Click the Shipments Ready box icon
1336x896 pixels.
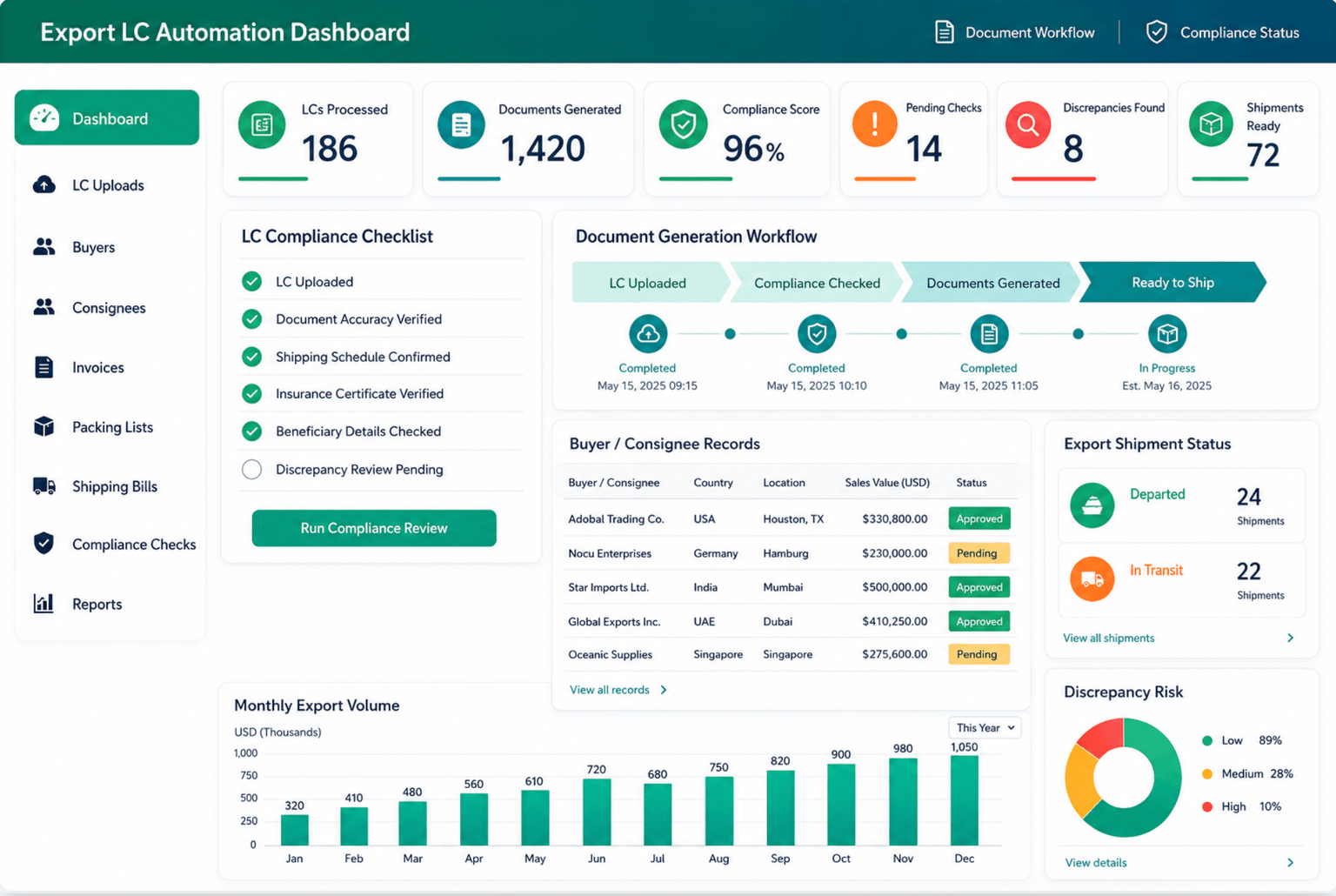pyautogui.click(x=1212, y=124)
